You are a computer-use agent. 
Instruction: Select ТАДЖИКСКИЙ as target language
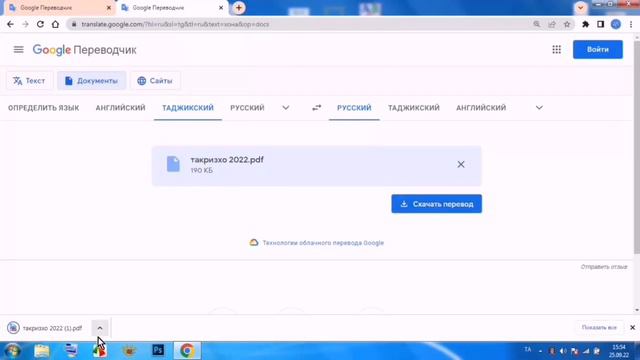coord(413,108)
